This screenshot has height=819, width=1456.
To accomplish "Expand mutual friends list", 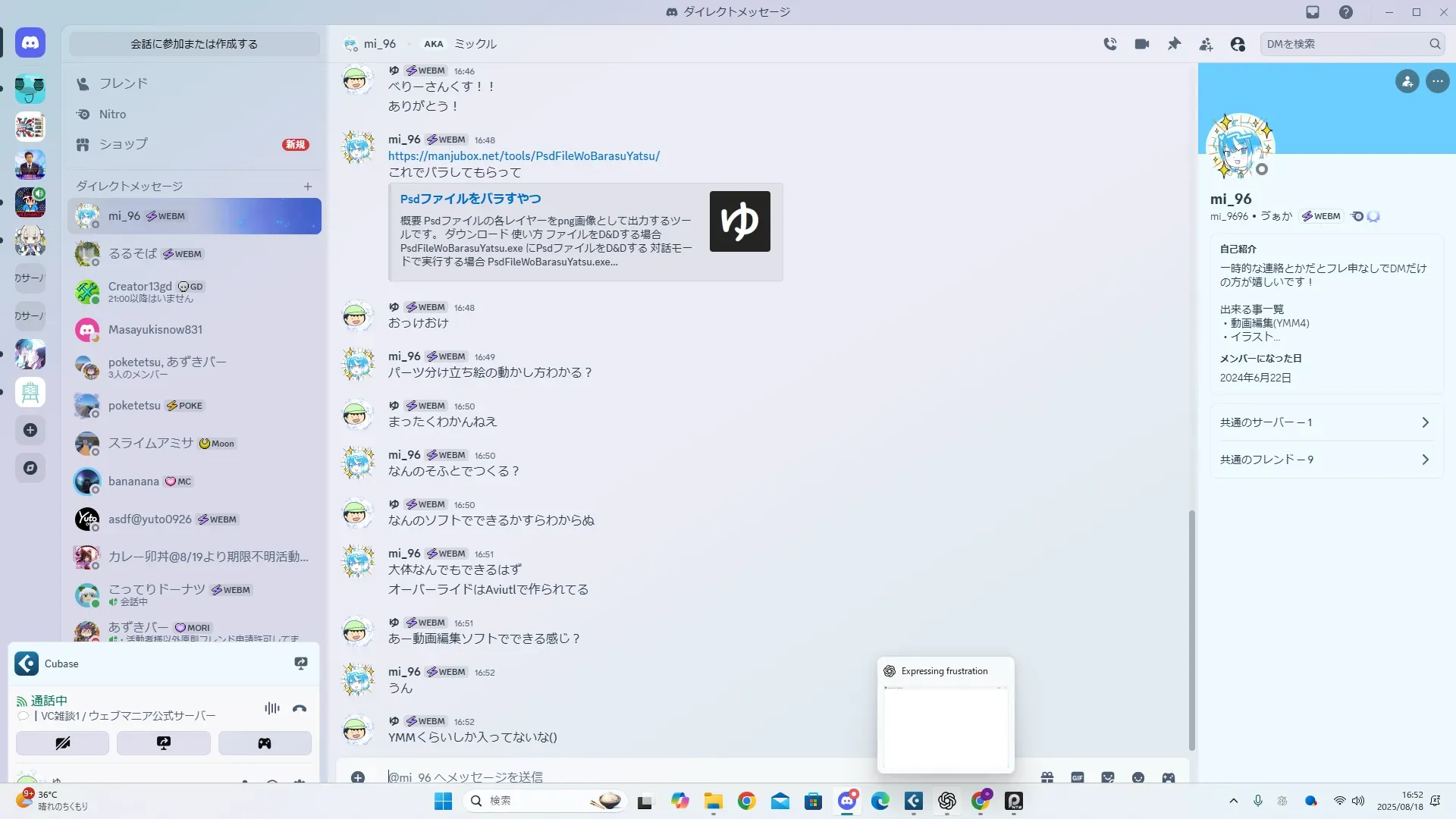I will tap(1325, 460).
